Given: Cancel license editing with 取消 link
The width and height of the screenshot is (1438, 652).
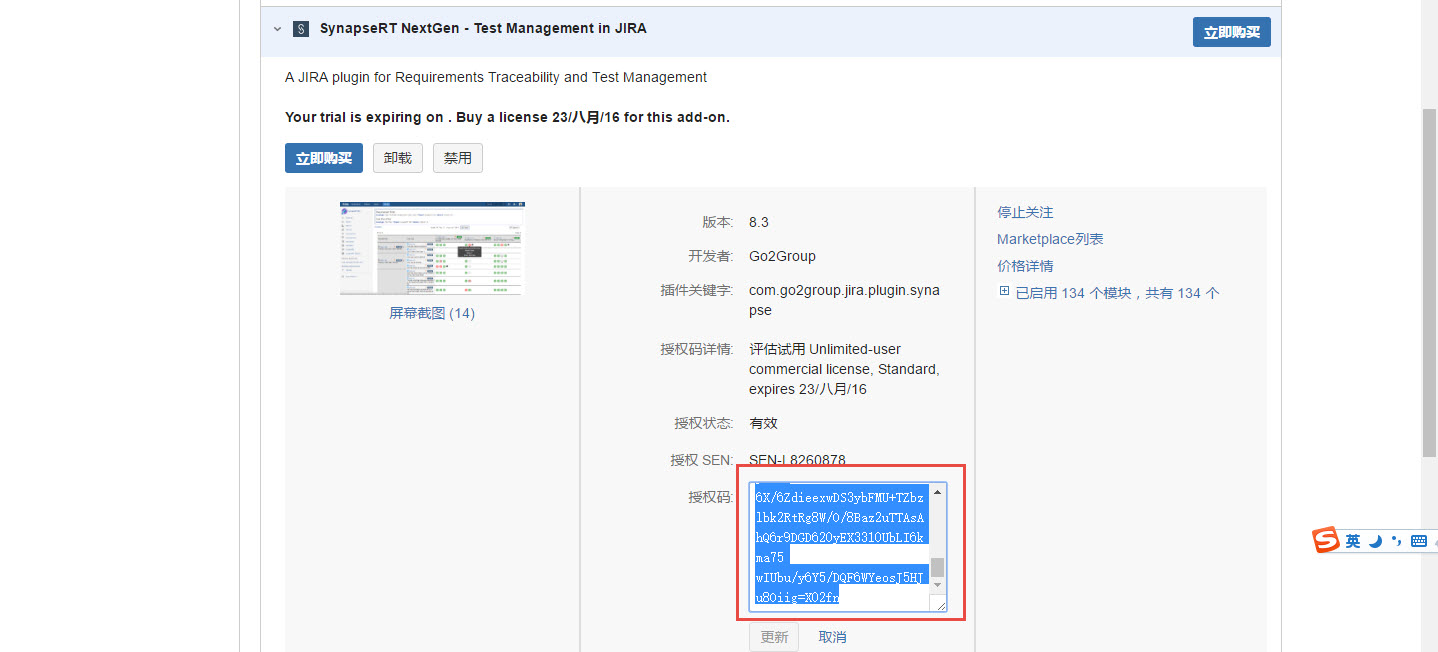Looking at the screenshot, I should (832, 637).
